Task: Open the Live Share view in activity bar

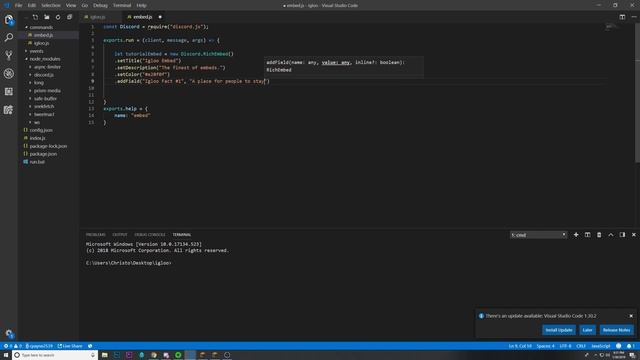Action: [x=9, y=109]
